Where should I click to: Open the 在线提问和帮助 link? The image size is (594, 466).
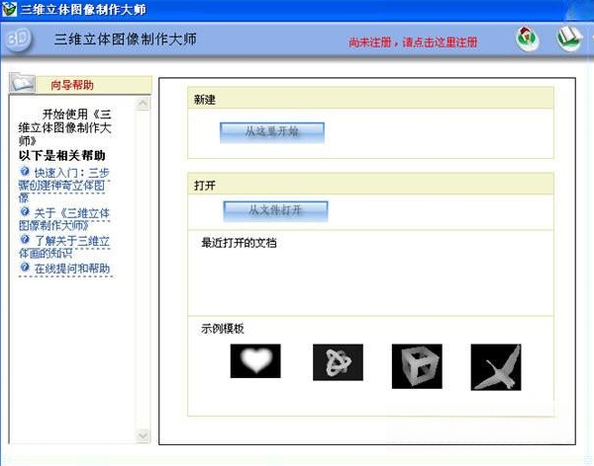tap(72, 268)
